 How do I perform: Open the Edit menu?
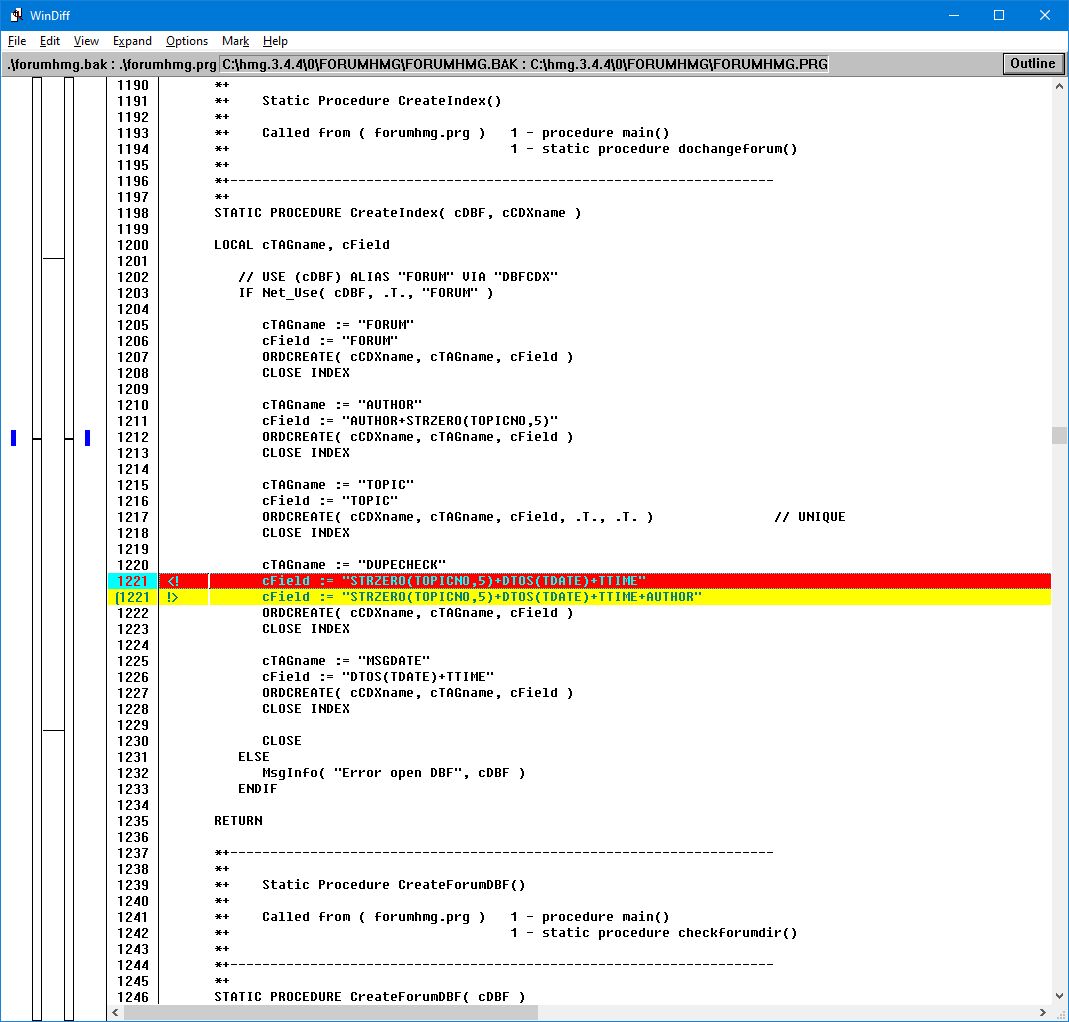[x=50, y=41]
